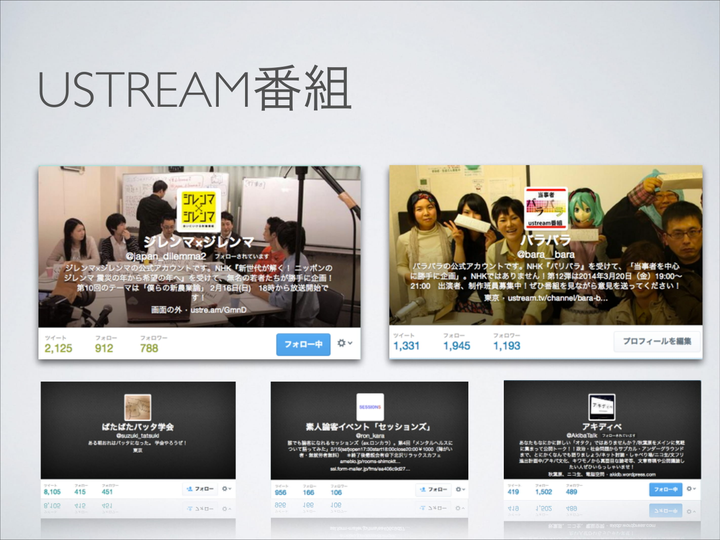Click the @japan_dilemma2 handle
This screenshot has width=720, height=540.
pos(166,256)
